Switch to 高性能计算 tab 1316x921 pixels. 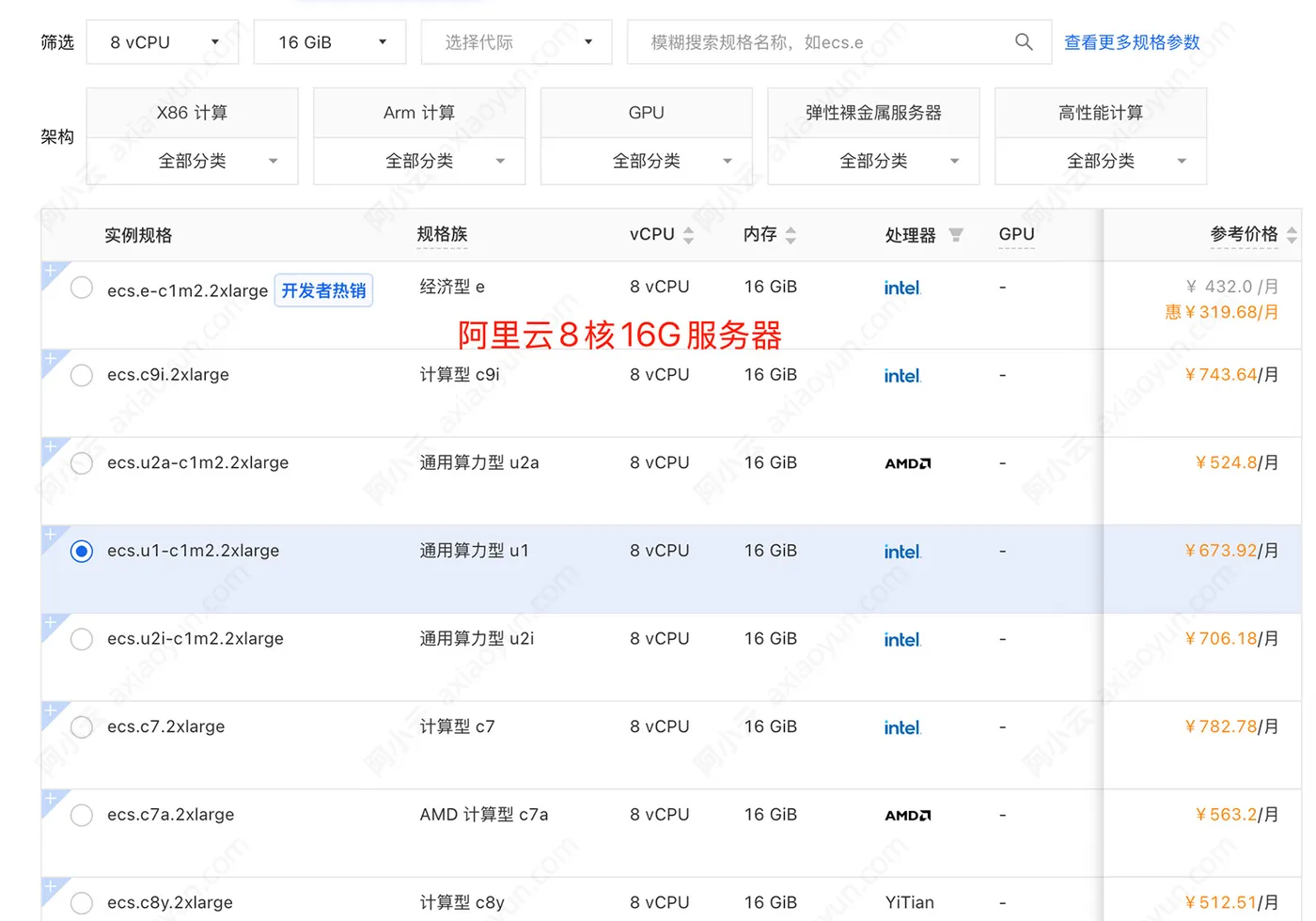1101,113
